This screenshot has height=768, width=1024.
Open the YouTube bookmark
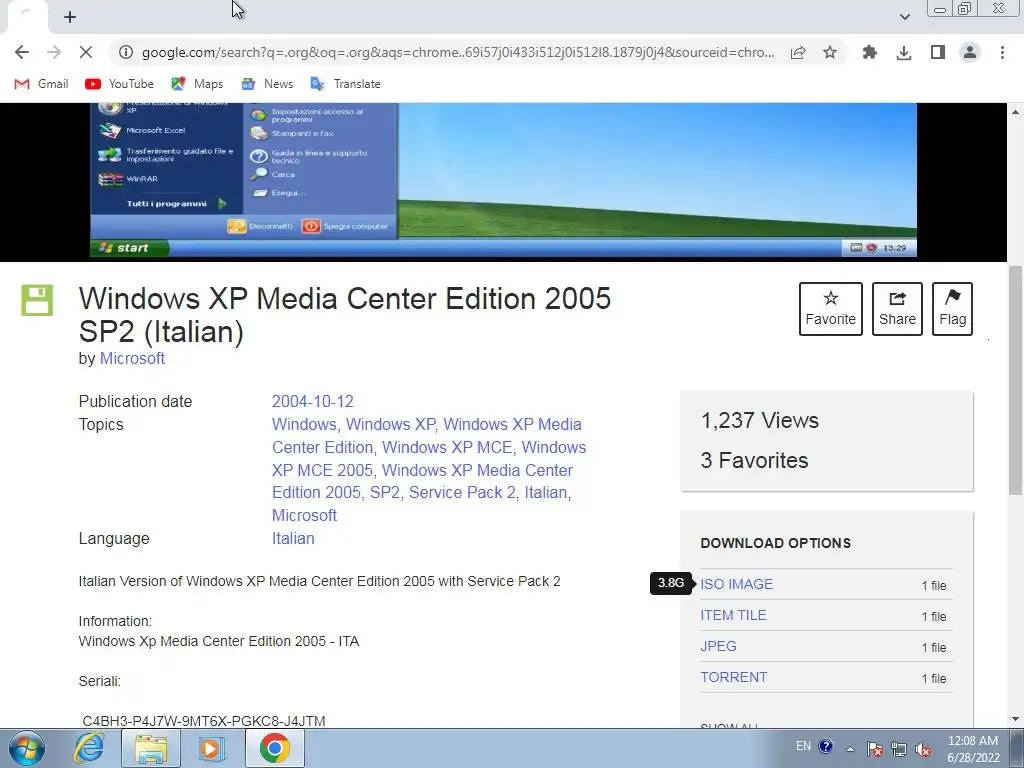click(120, 84)
